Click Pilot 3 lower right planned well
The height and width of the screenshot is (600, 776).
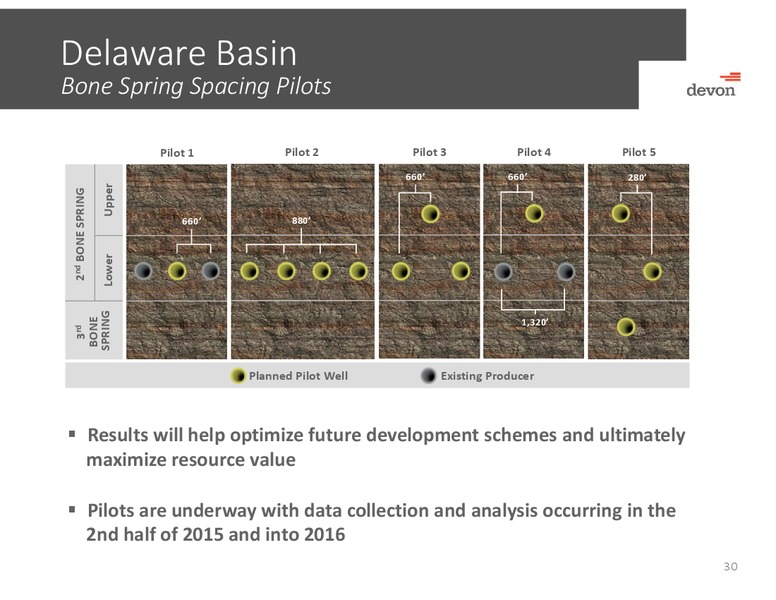click(x=461, y=271)
